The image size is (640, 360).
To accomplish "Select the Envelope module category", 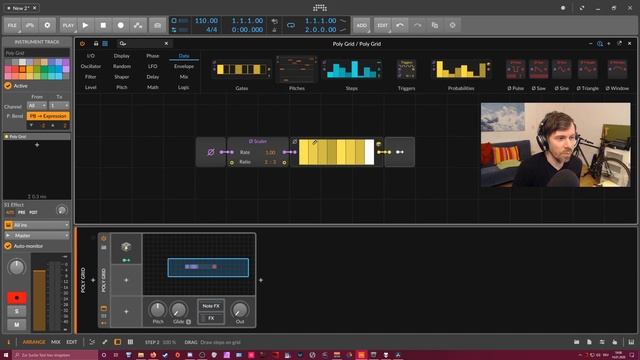I will [184, 66].
